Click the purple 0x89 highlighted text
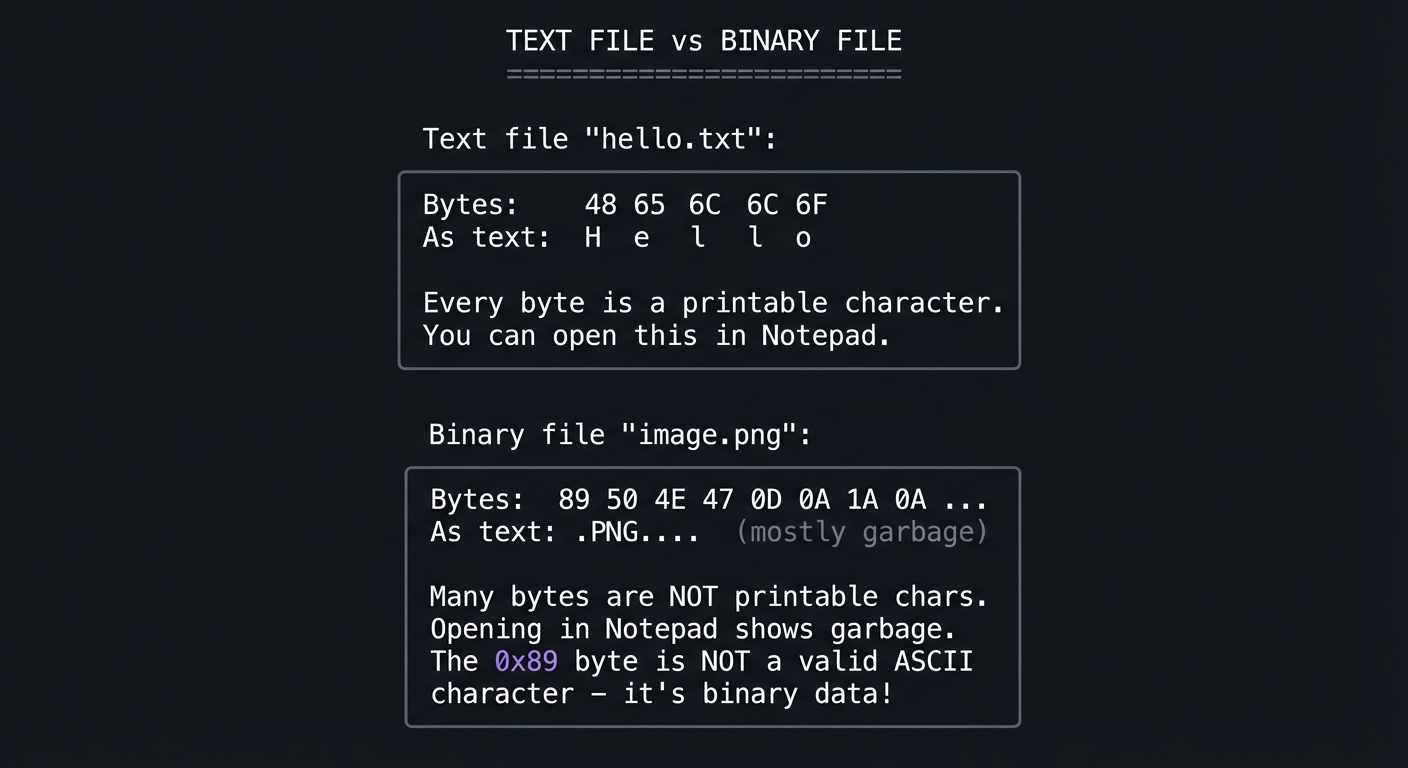The height and width of the screenshot is (768, 1408). pyautogui.click(x=526, y=661)
